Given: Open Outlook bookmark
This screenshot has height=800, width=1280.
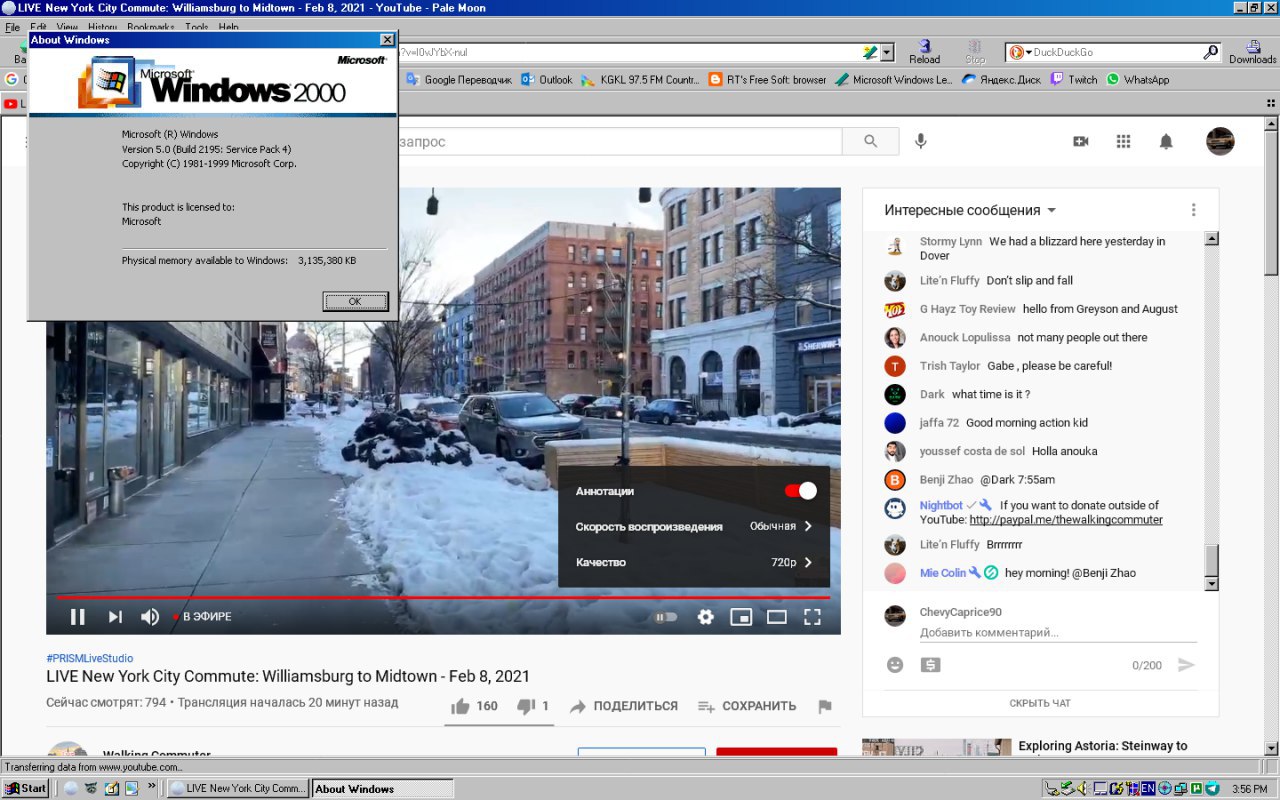Looking at the screenshot, I should pyautogui.click(x=547, y=80).
